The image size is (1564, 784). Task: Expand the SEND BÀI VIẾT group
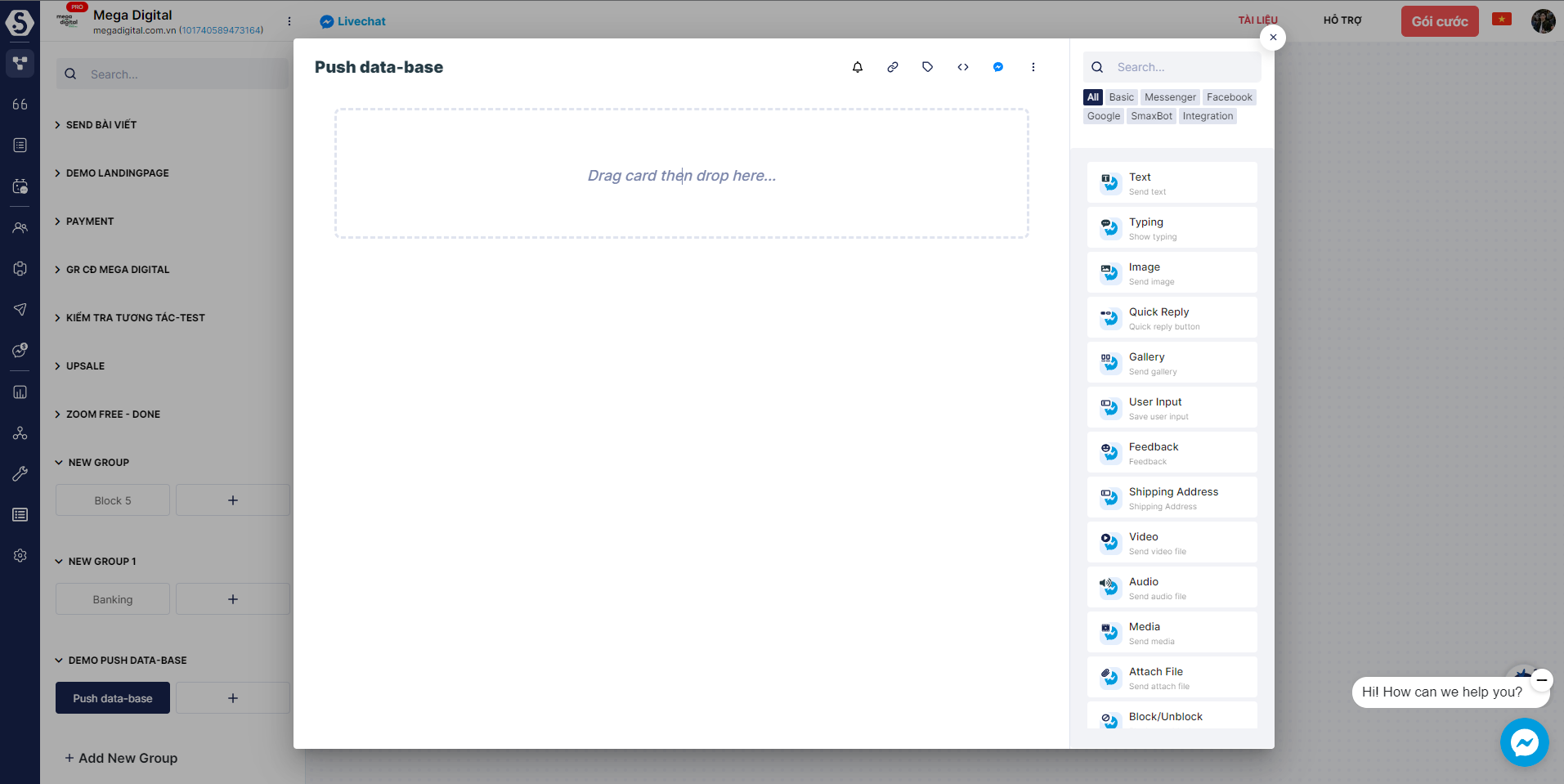(101, 125)
